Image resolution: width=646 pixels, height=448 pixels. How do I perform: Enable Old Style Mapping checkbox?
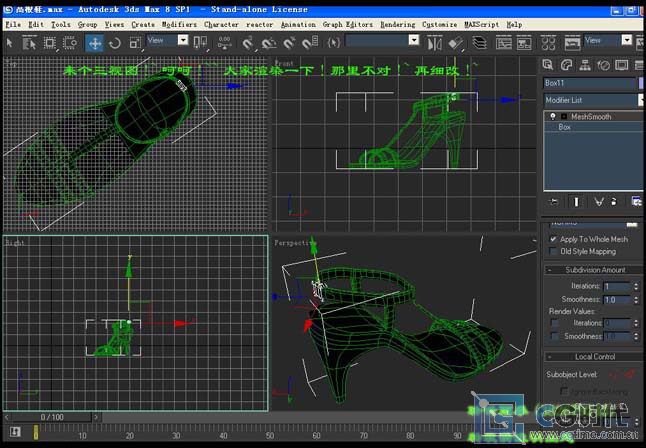click(x=554, y=252)
